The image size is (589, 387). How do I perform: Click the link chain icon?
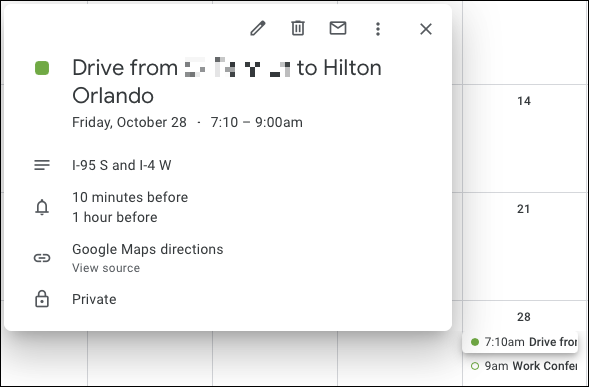pos(42,258)
